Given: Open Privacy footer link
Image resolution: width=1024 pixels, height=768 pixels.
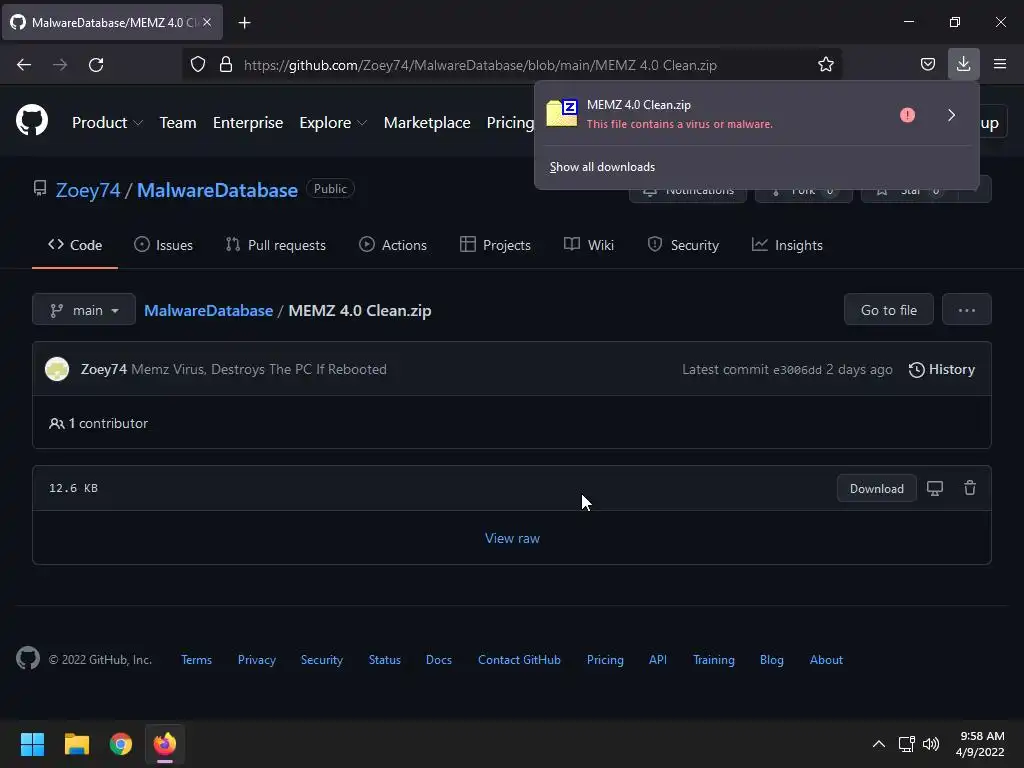Looking at the screenshot, I should pyautogui.click(x=257, y=660).
